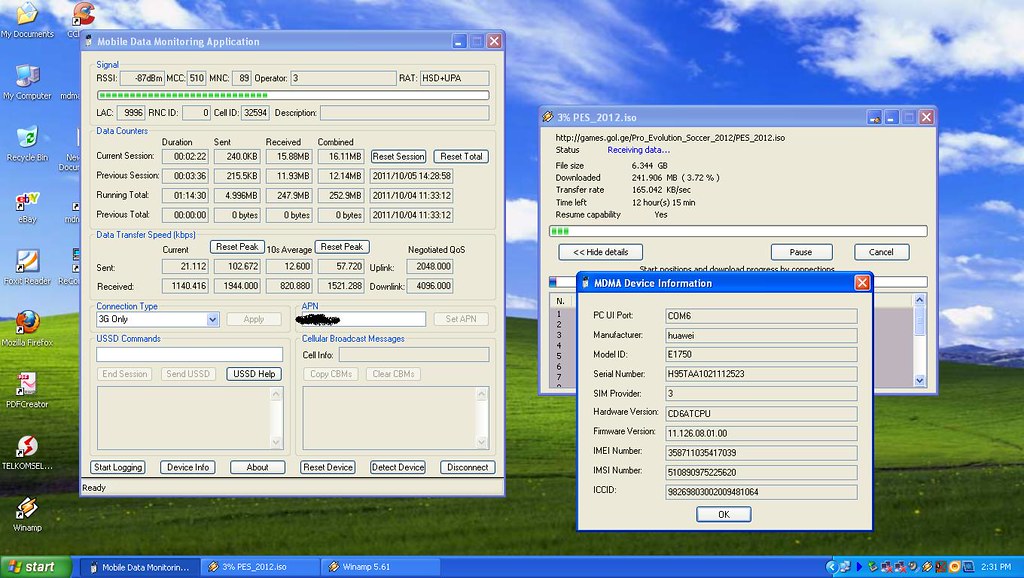Select the My Computer desktop icon

tap(27, 82)
